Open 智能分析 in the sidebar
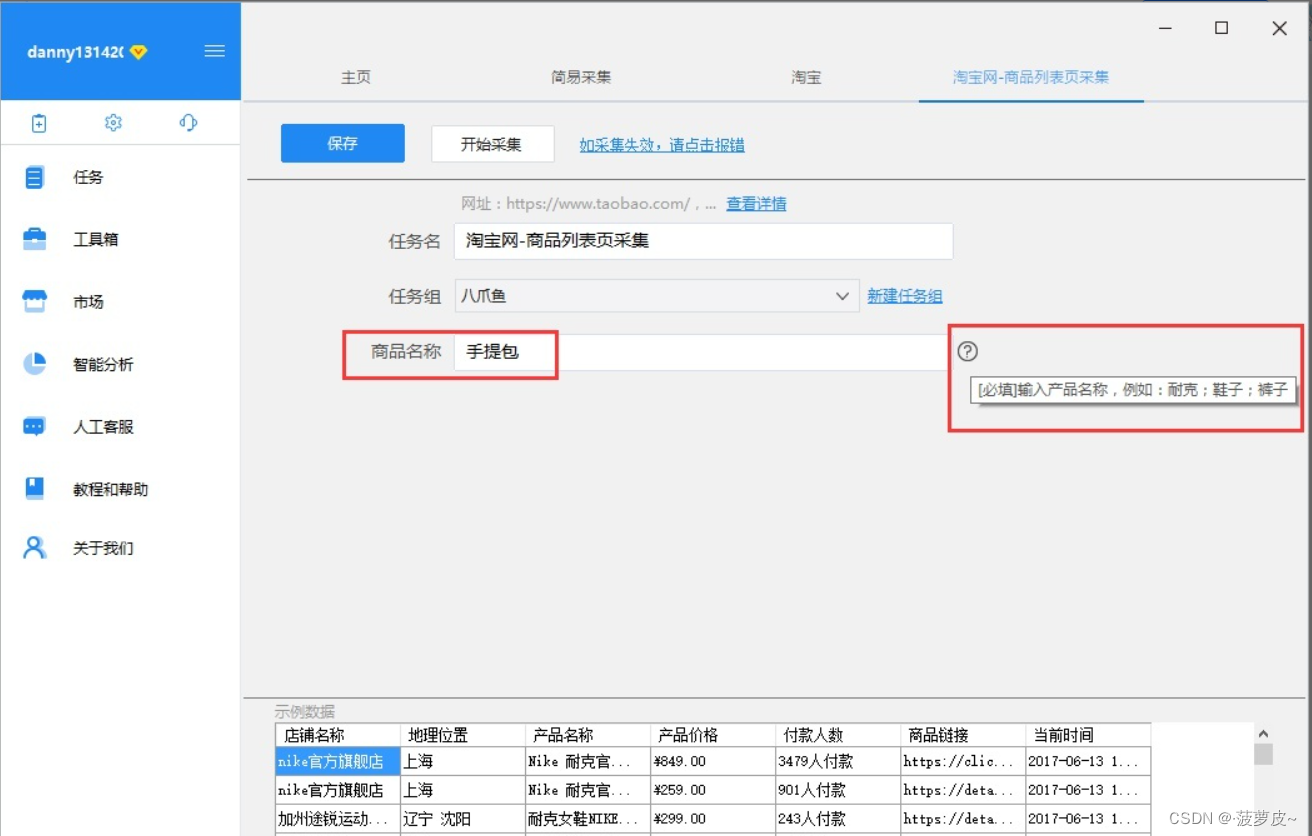This screenshot has height=836, width=1312. click(103, 365)
